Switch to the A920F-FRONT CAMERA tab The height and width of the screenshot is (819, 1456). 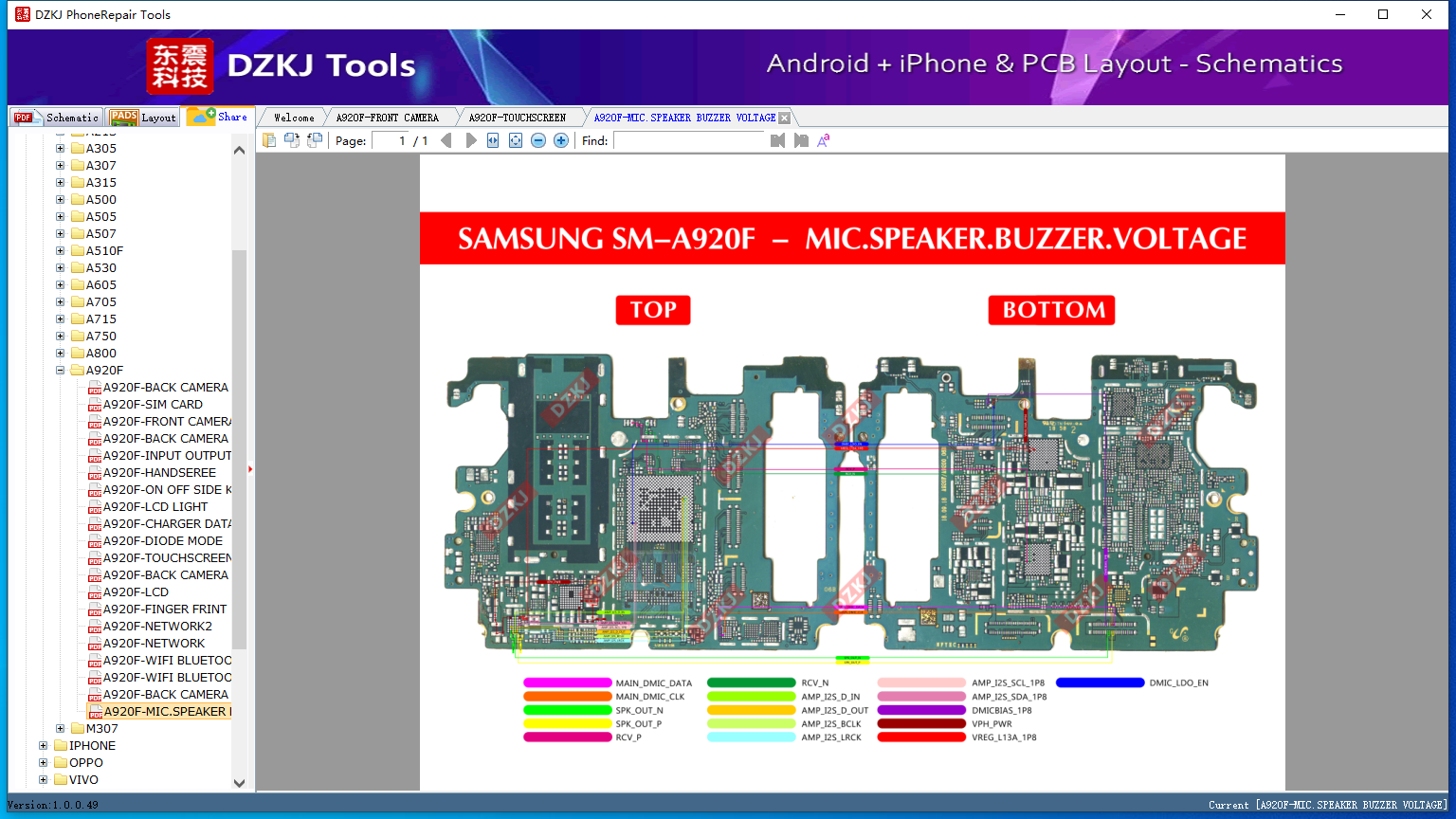[x=387, y=118]
